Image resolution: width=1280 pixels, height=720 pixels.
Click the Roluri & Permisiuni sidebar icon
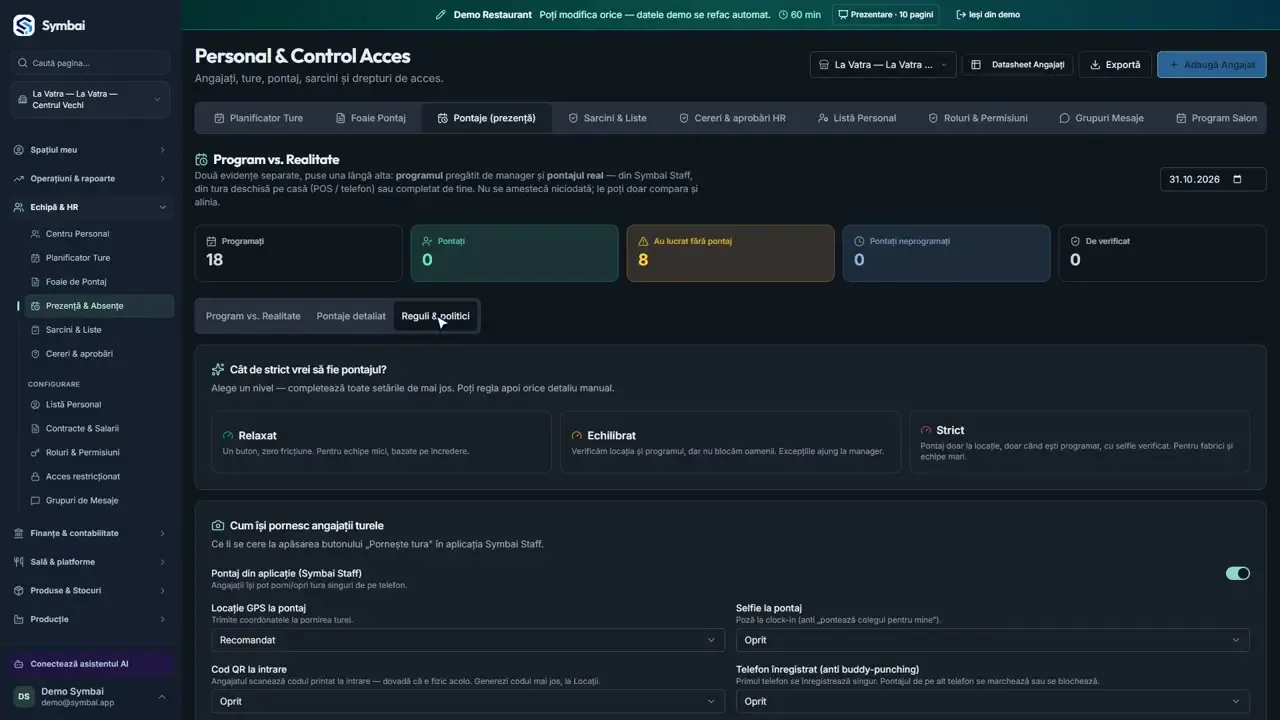36,453
